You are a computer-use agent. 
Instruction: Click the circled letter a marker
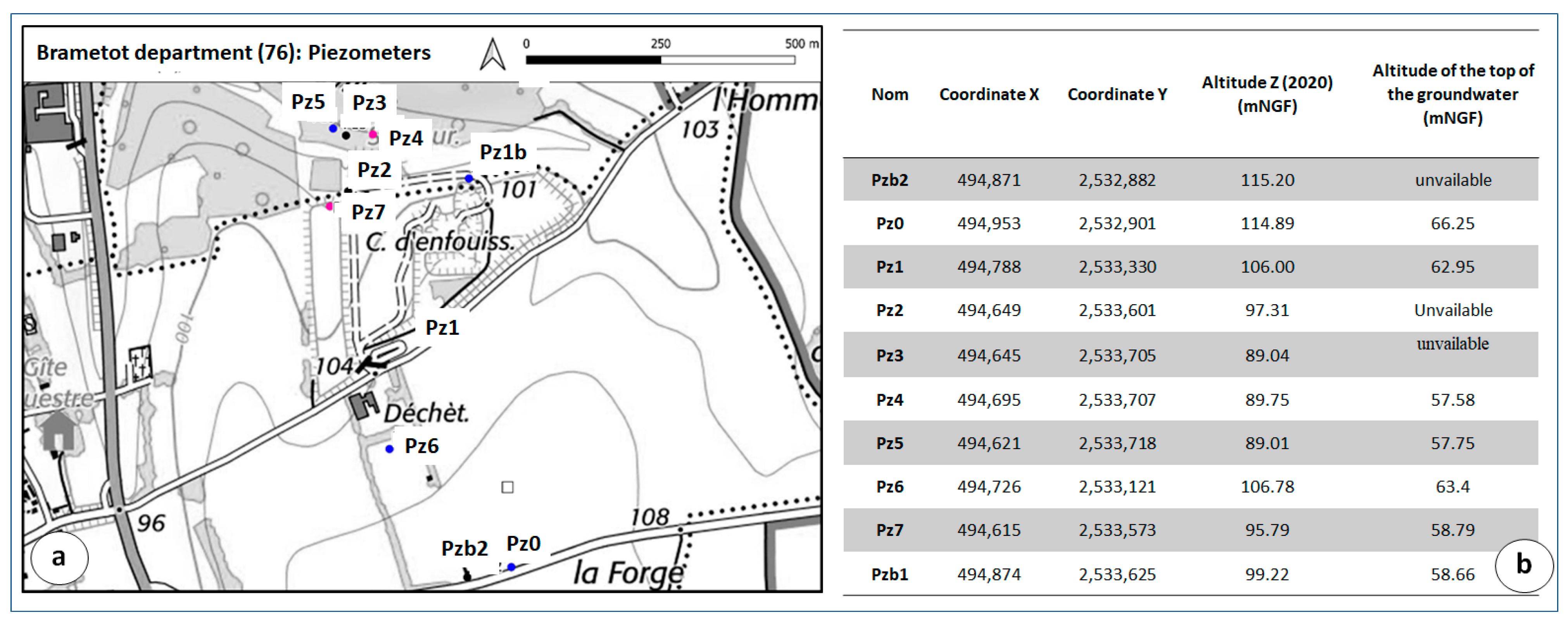(59, 557)
